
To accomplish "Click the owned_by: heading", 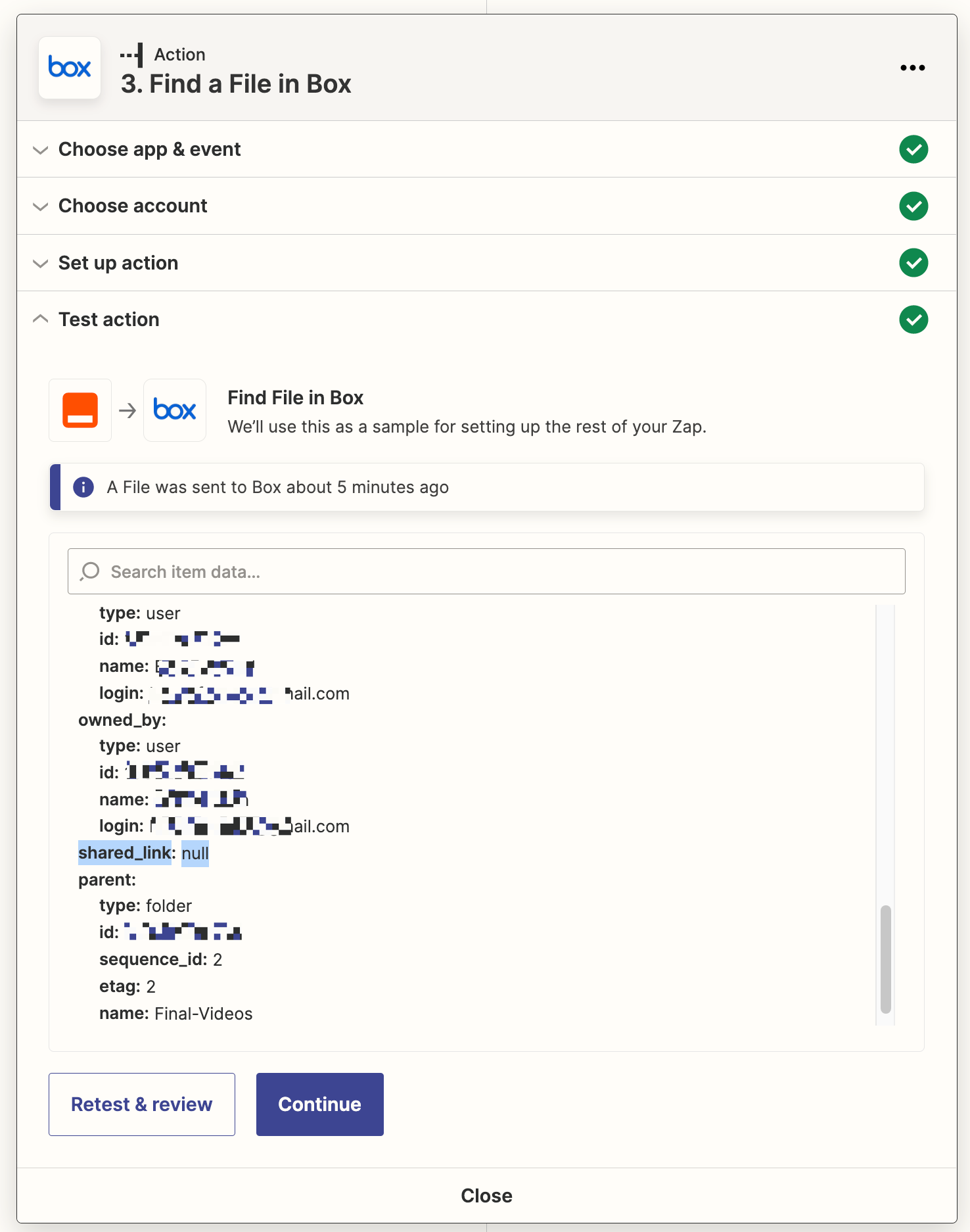I will click(x=122, y=720).
